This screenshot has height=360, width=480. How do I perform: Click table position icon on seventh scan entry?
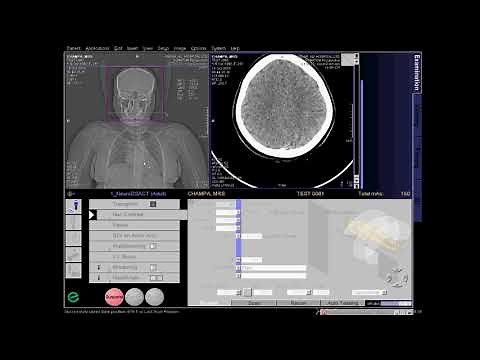(99, 267)
